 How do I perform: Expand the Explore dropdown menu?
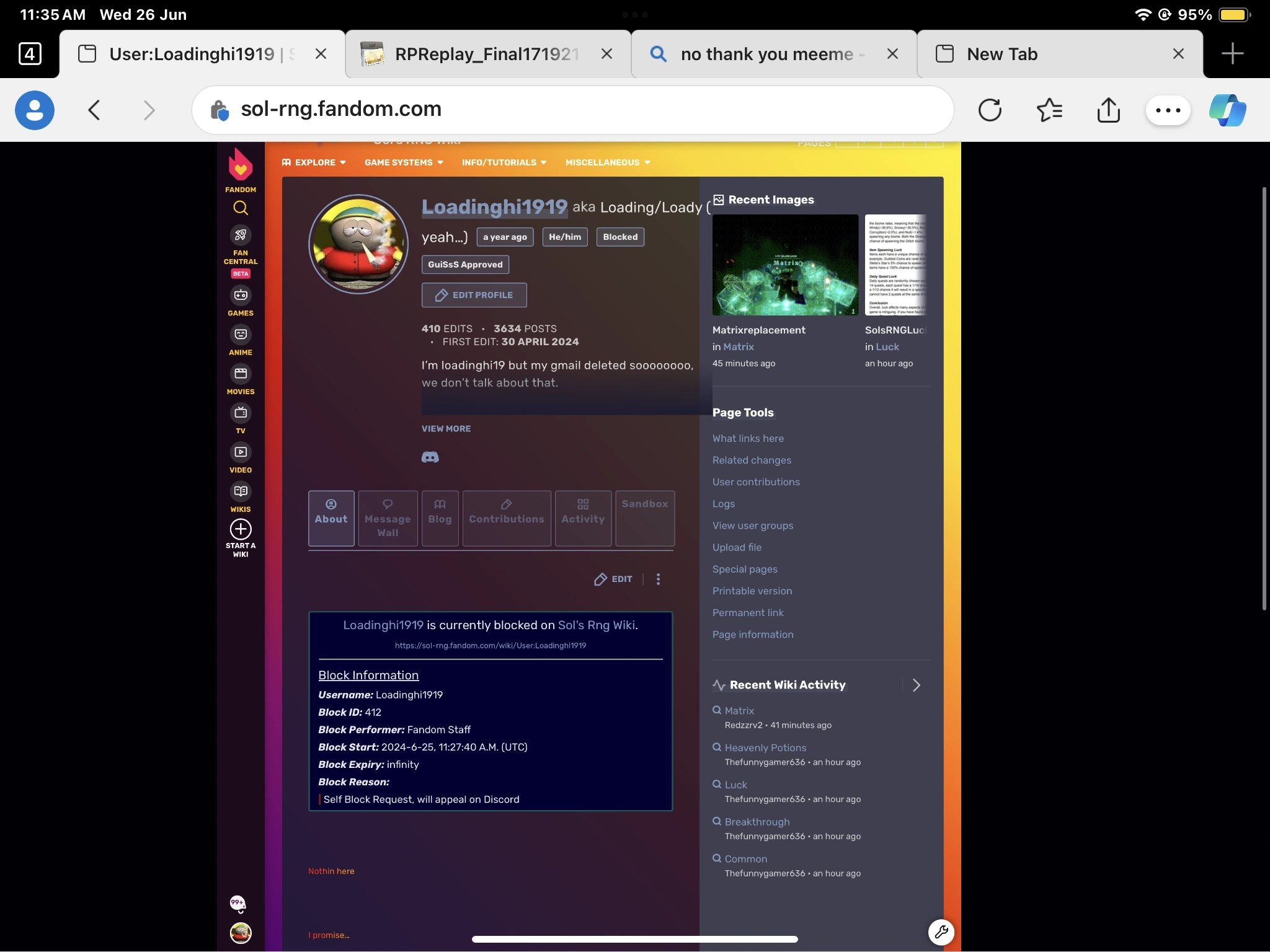click(314, 162)
